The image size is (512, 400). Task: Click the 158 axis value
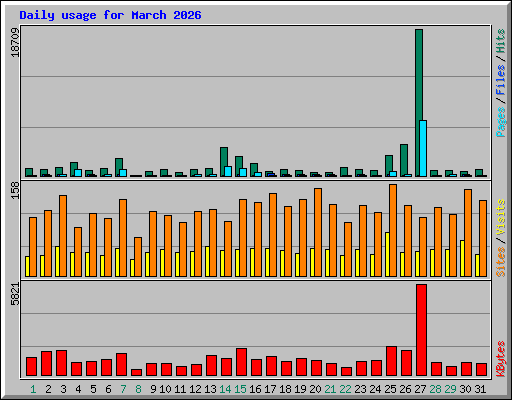(x=15, y=190)
